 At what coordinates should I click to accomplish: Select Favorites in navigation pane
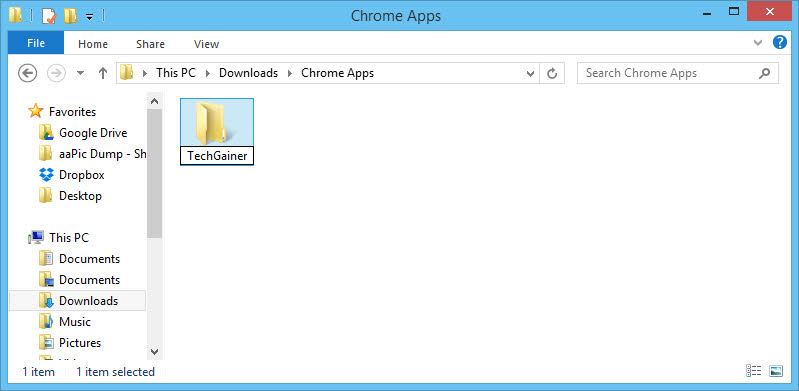72,111
